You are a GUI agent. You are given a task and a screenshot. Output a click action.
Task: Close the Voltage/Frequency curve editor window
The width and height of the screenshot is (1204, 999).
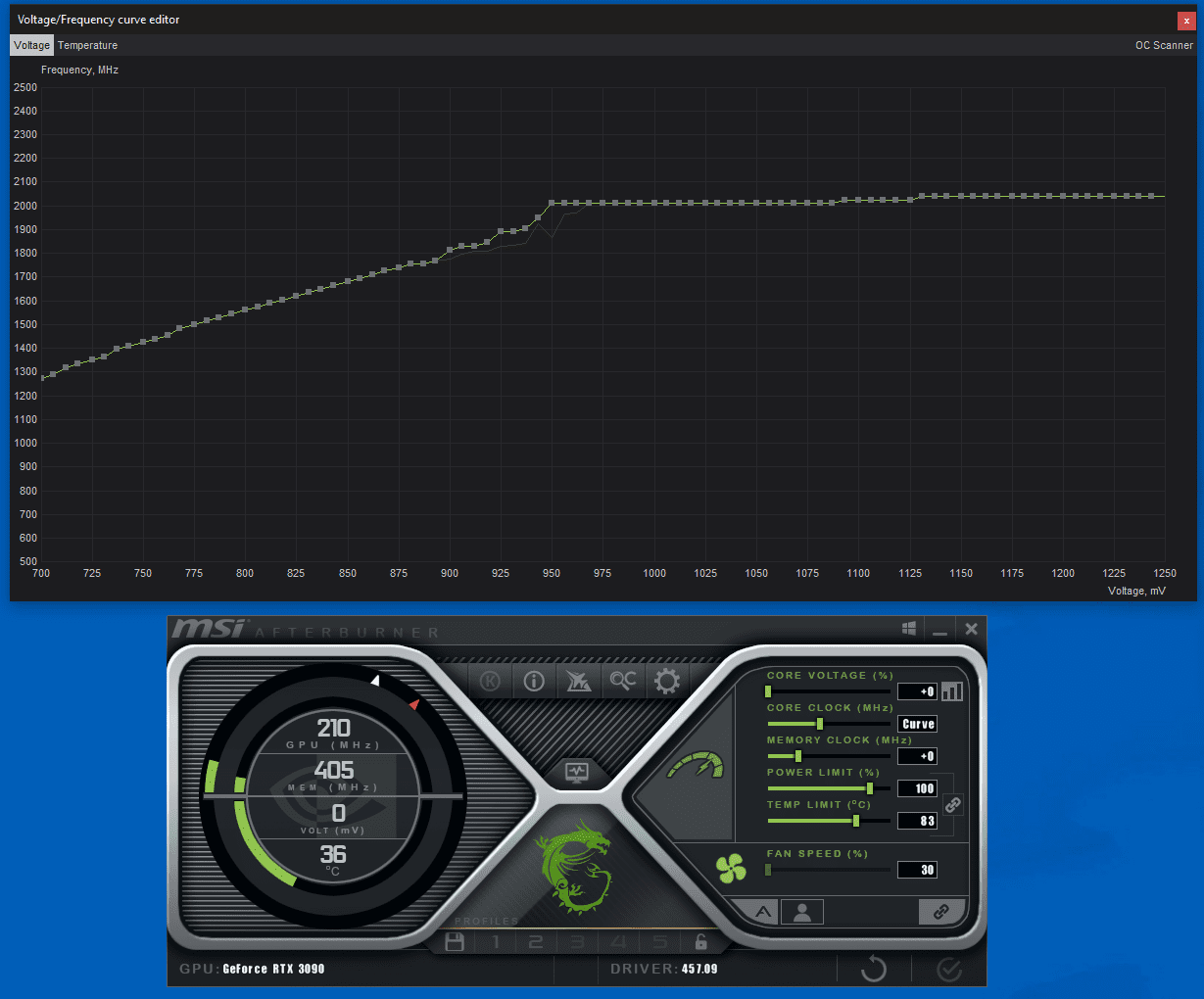click(1185, 21)
